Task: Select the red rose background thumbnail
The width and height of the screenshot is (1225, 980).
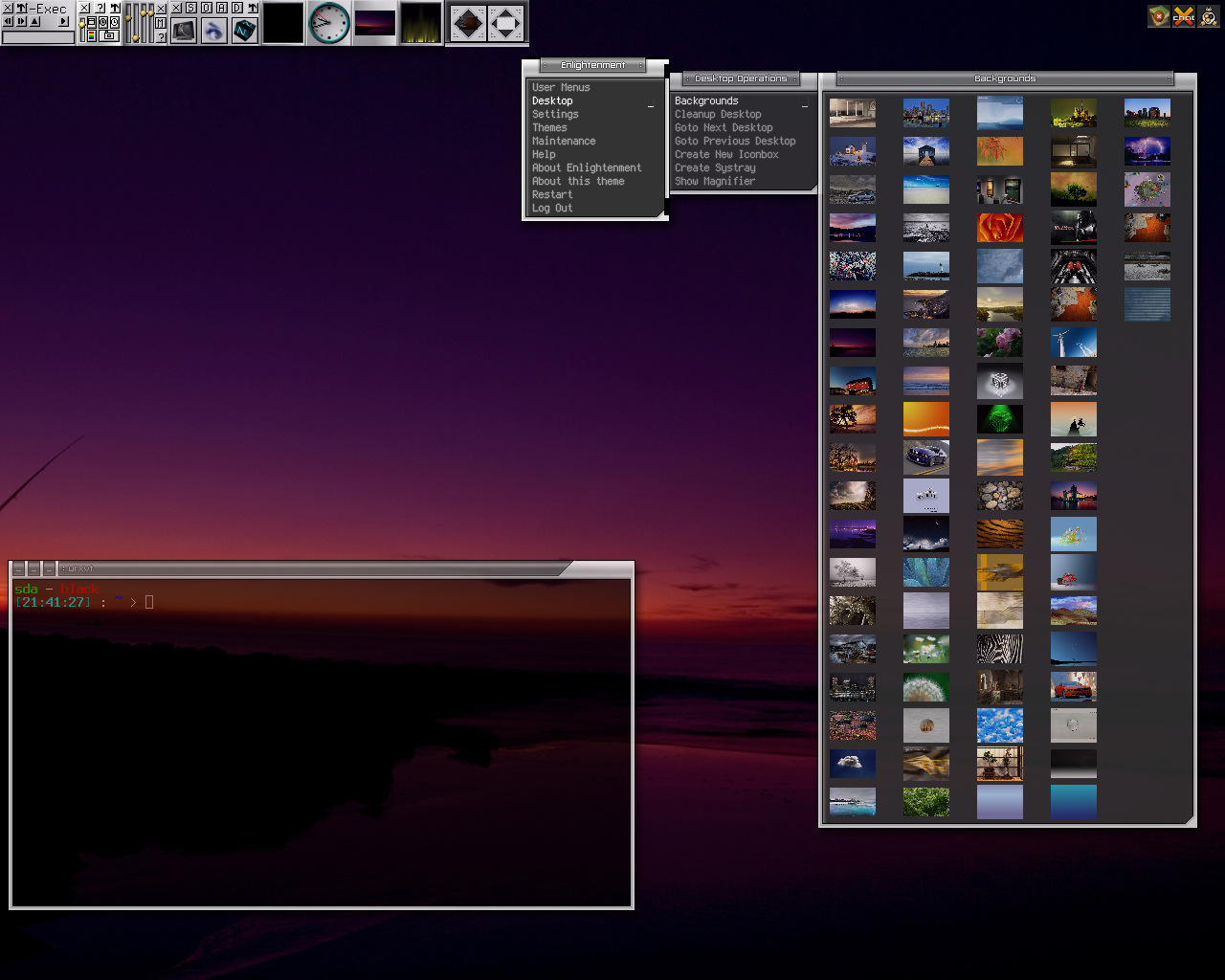Action: [x=1000, y=228]
